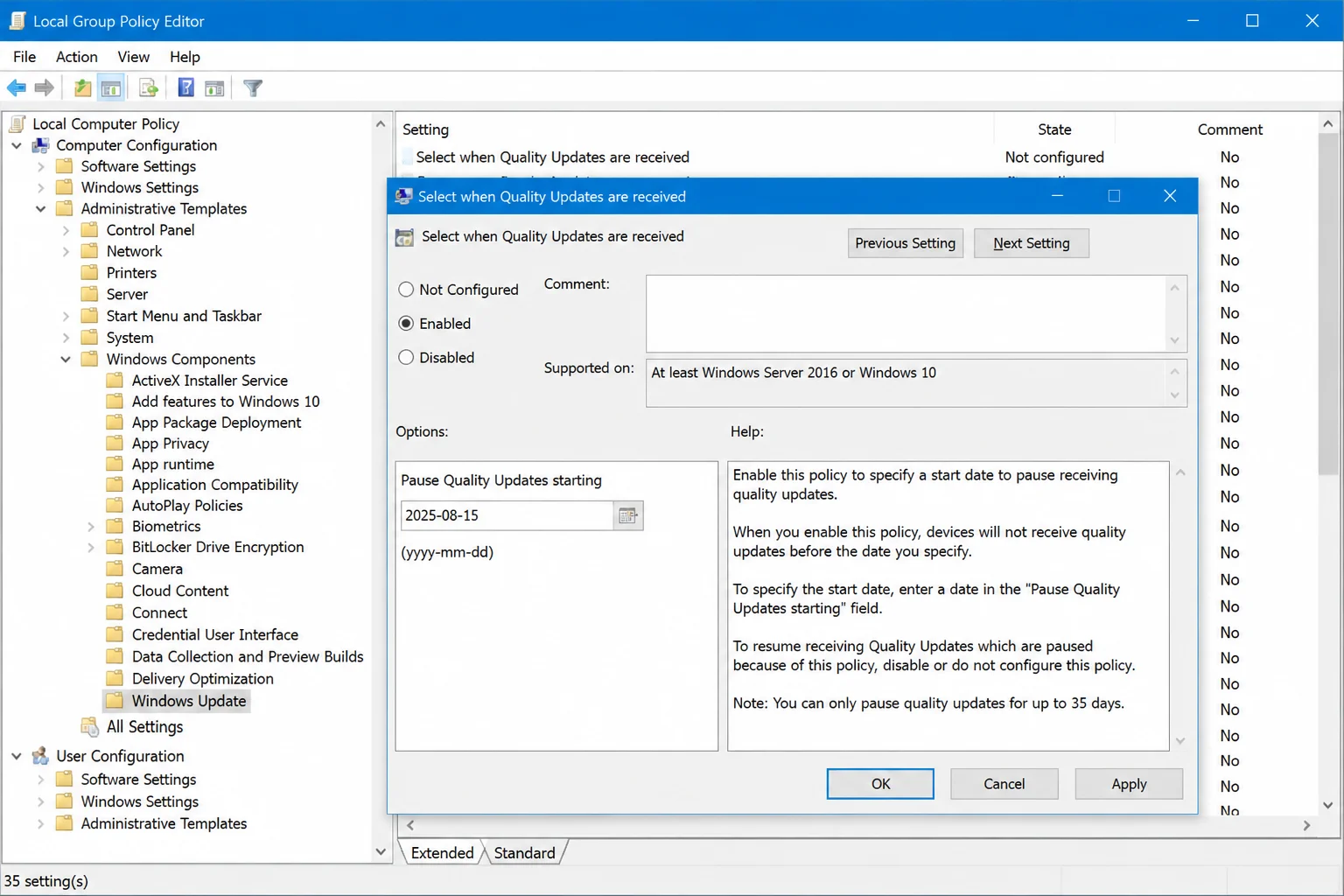
Task: Select the Not Configured radio button
Action: pos(406,290)
